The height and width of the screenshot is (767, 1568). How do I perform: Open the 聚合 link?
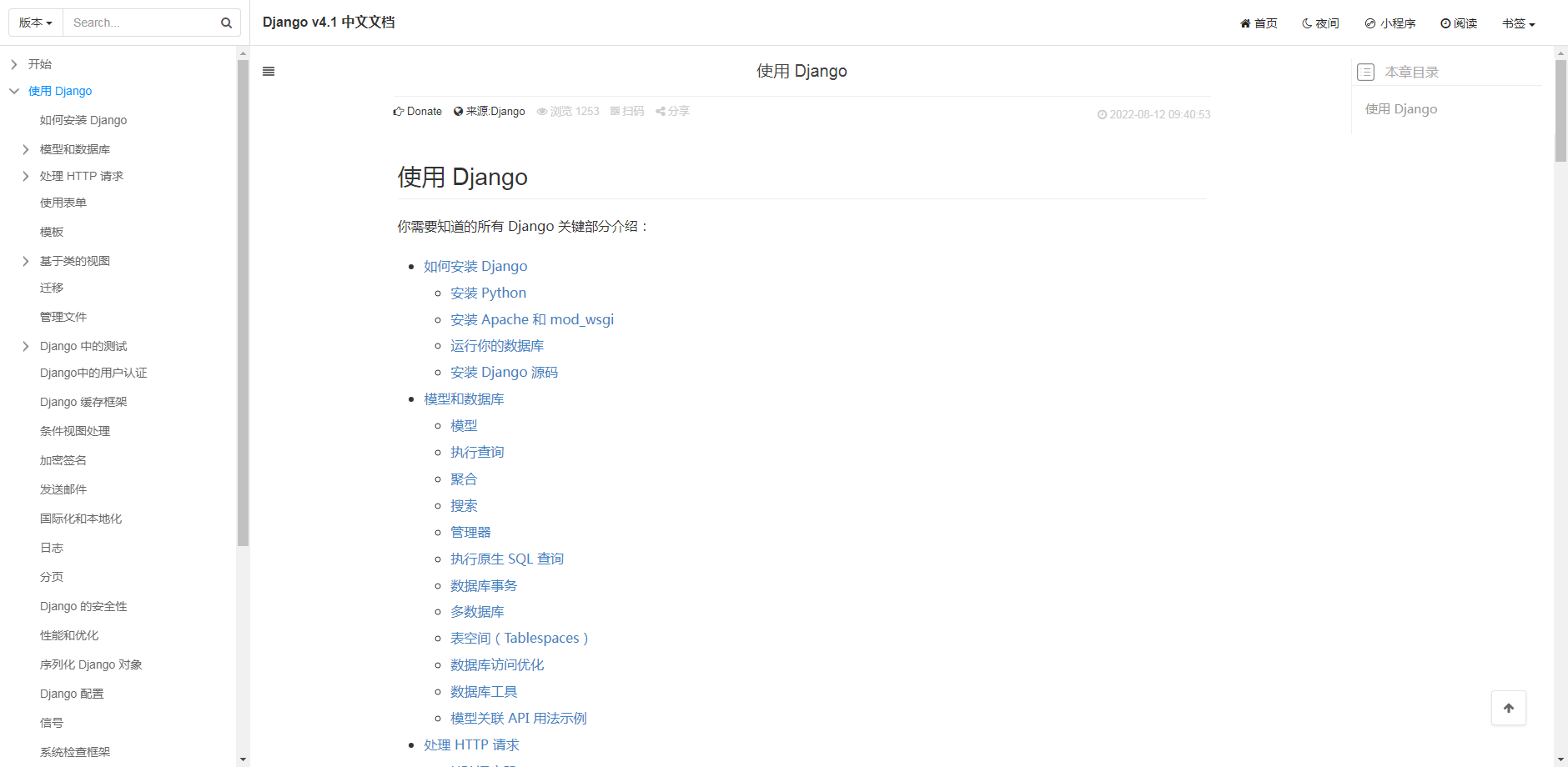pyautogui.click(x=464, y=479)
